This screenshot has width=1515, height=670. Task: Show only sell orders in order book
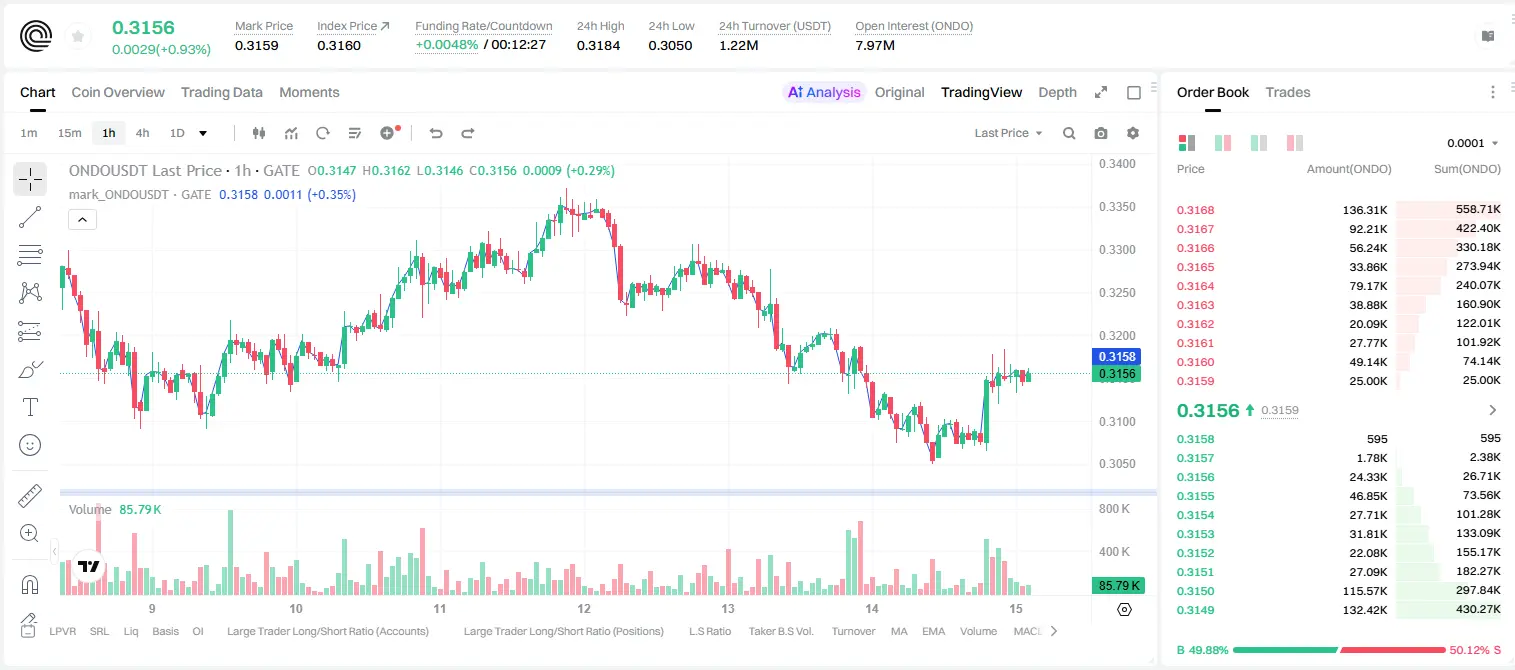point(1295,143)
